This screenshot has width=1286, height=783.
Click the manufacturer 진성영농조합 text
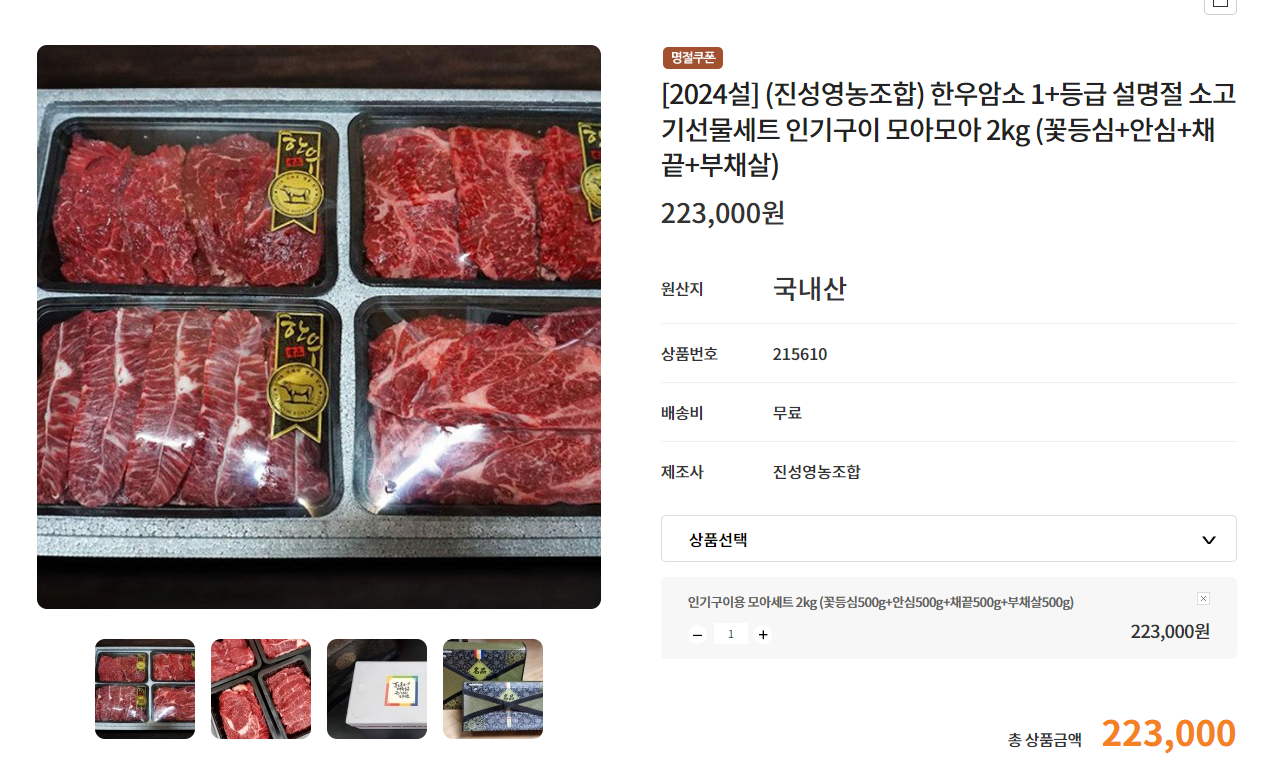(x=816, y=472)
